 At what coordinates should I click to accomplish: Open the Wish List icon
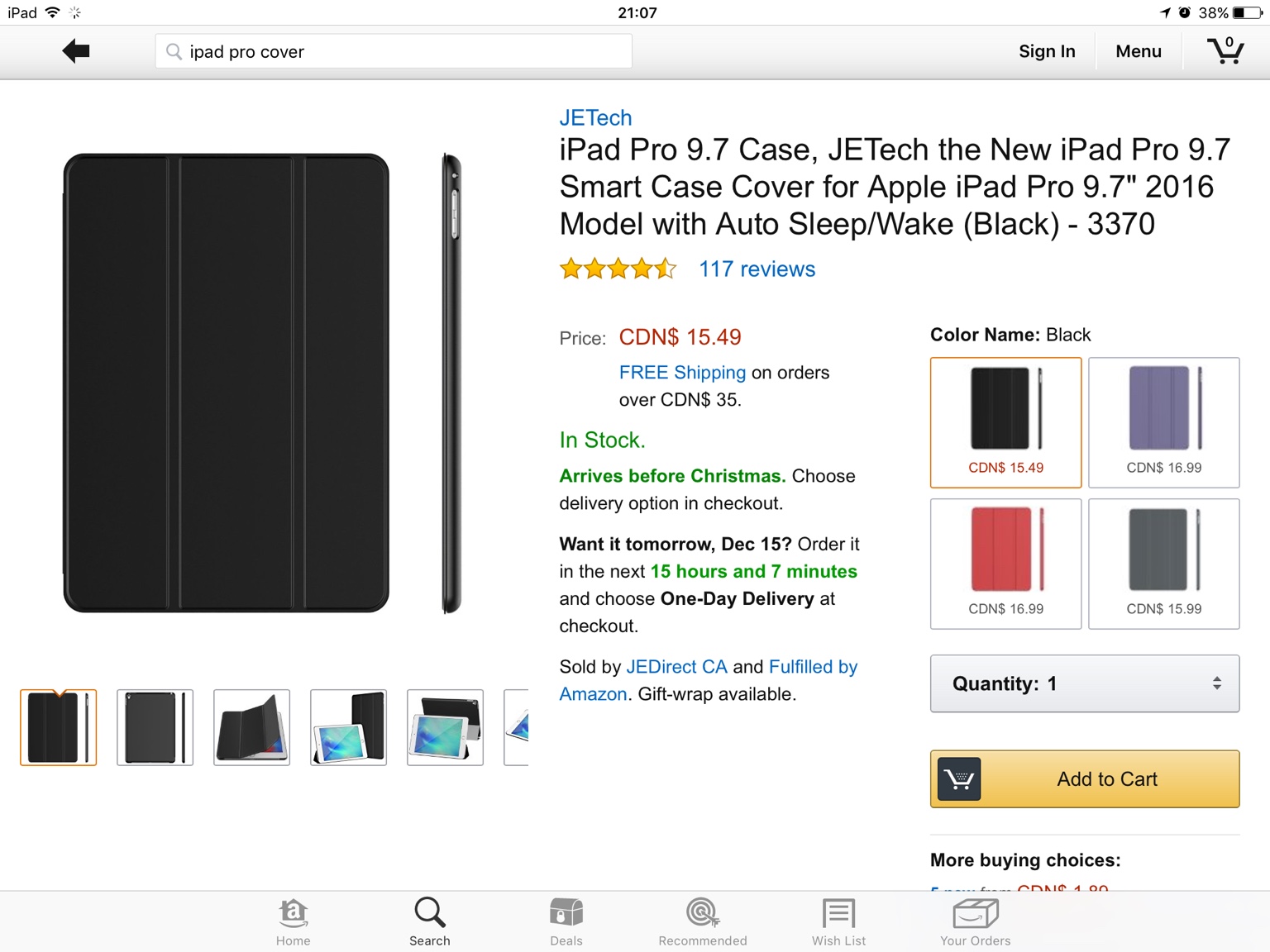tap(838, 914)
